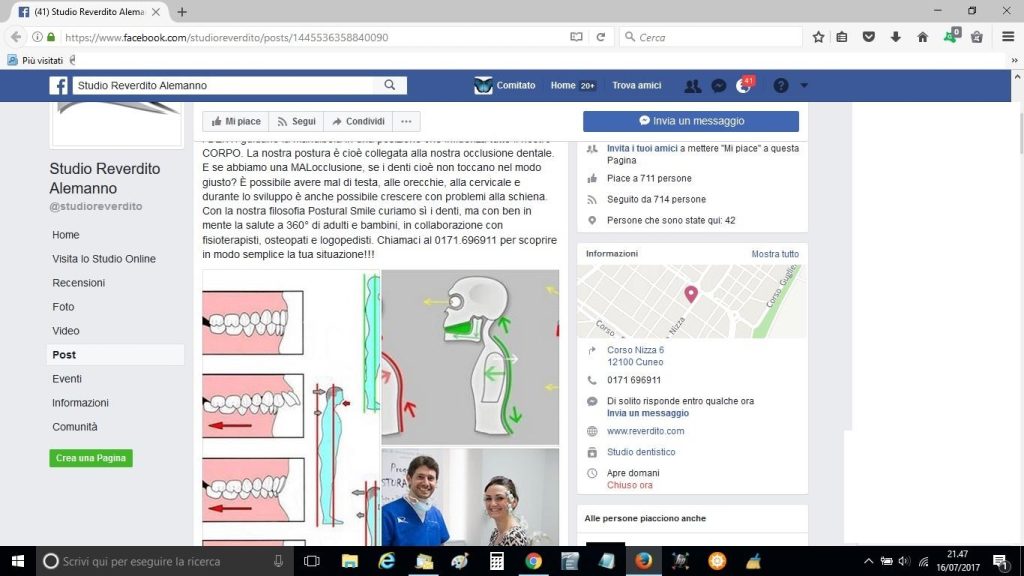The height and width of the screenshot is (576, 1024).
Task: Open the three-dots more options menu
Action: (x=405, y=121)
